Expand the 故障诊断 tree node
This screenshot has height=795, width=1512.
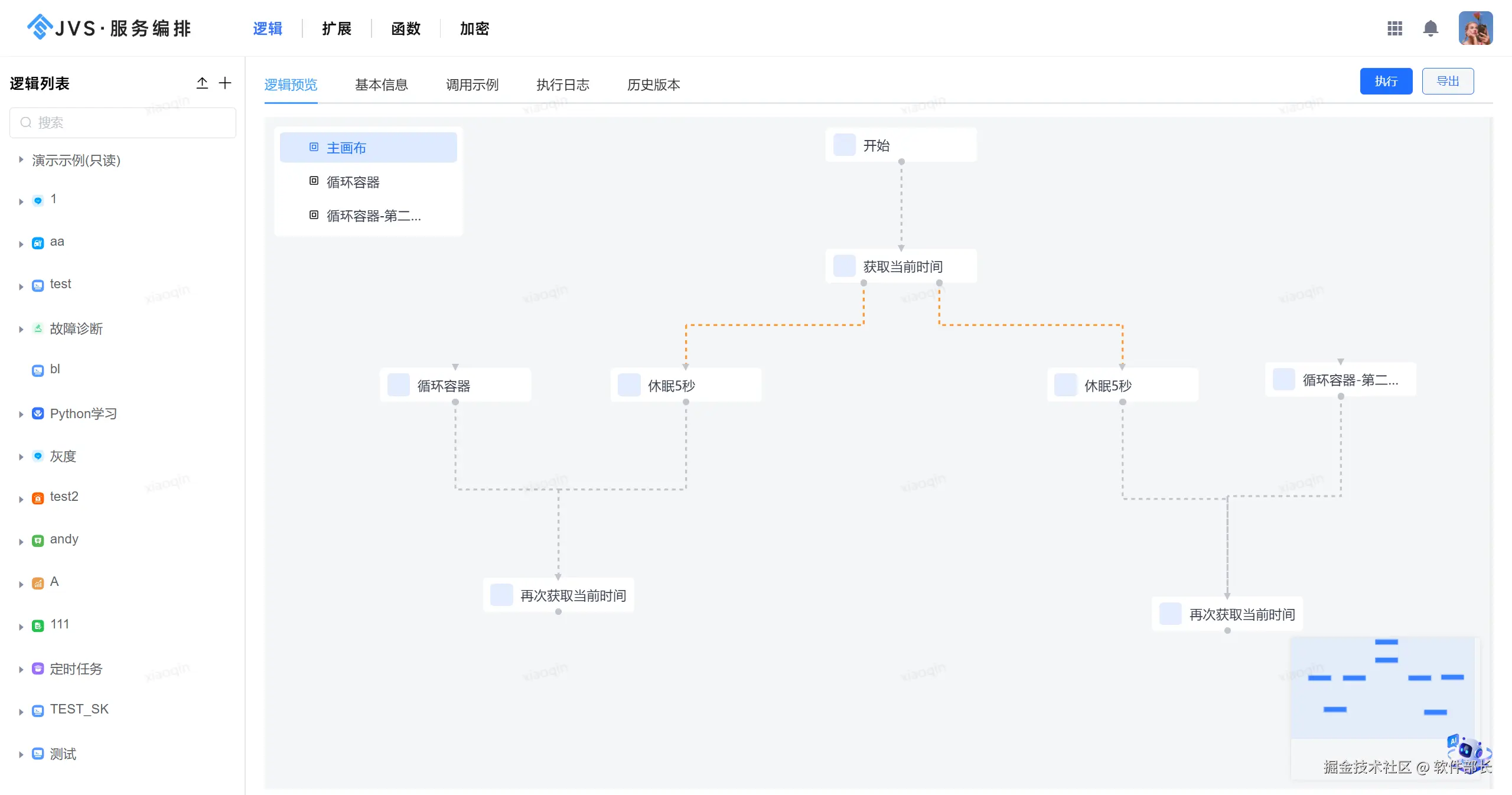pyautogui.click(x=21, y=329)
